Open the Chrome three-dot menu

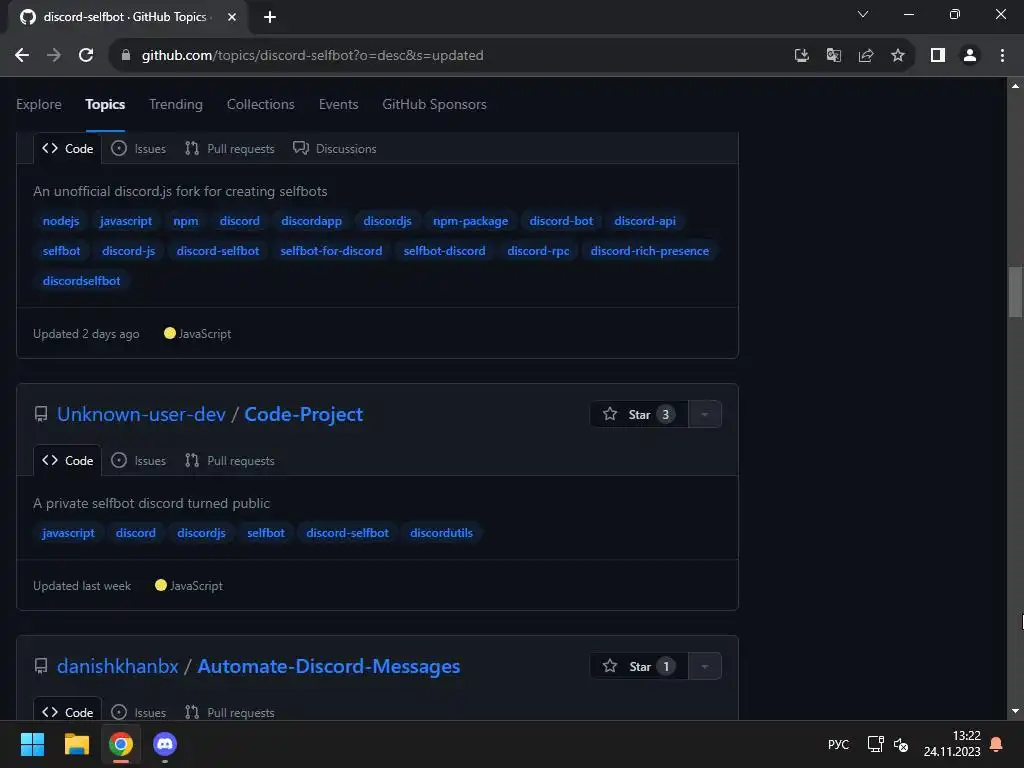tap(1002, 56)
